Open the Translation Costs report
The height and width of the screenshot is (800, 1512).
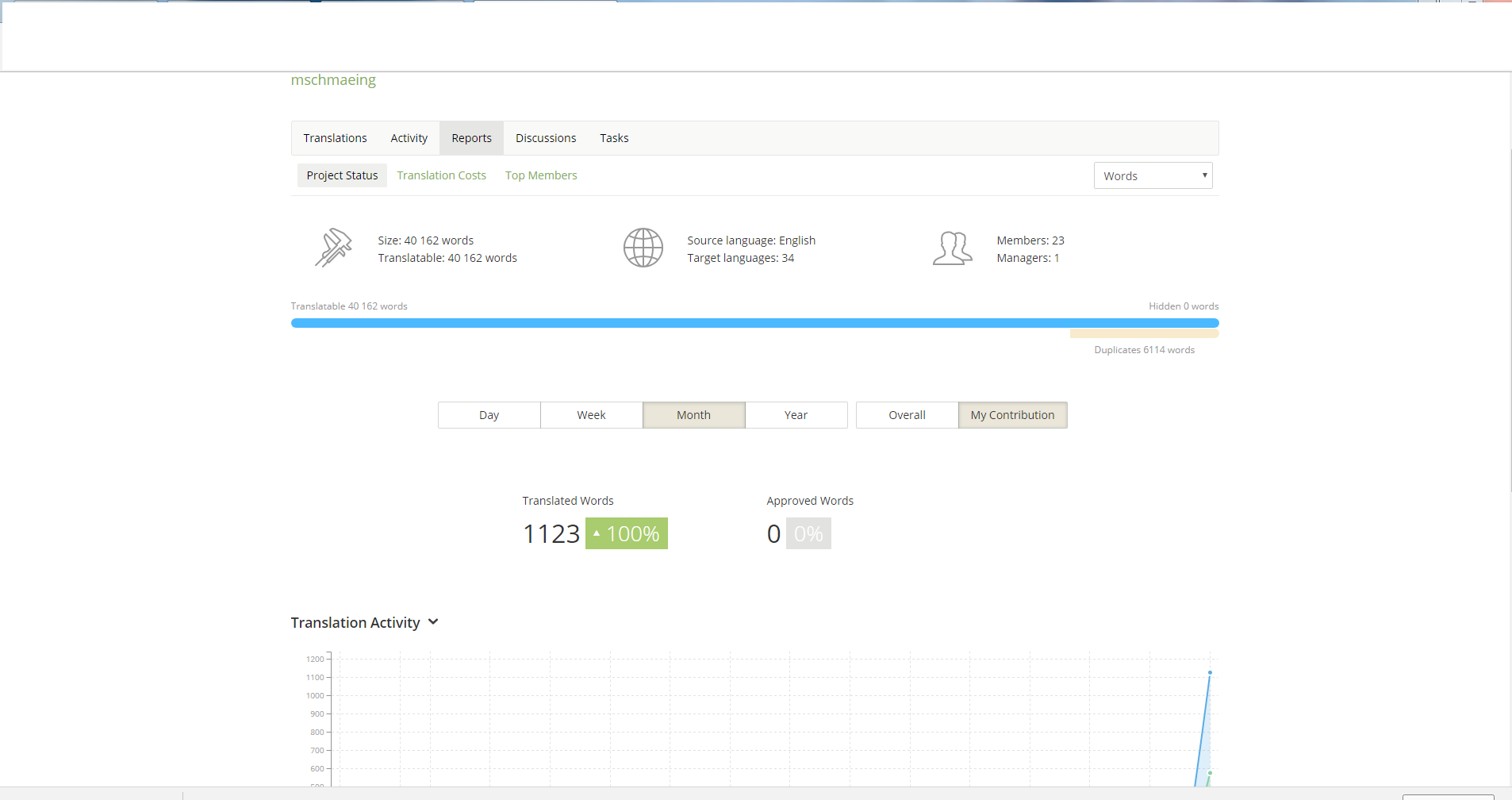[441, 175]
